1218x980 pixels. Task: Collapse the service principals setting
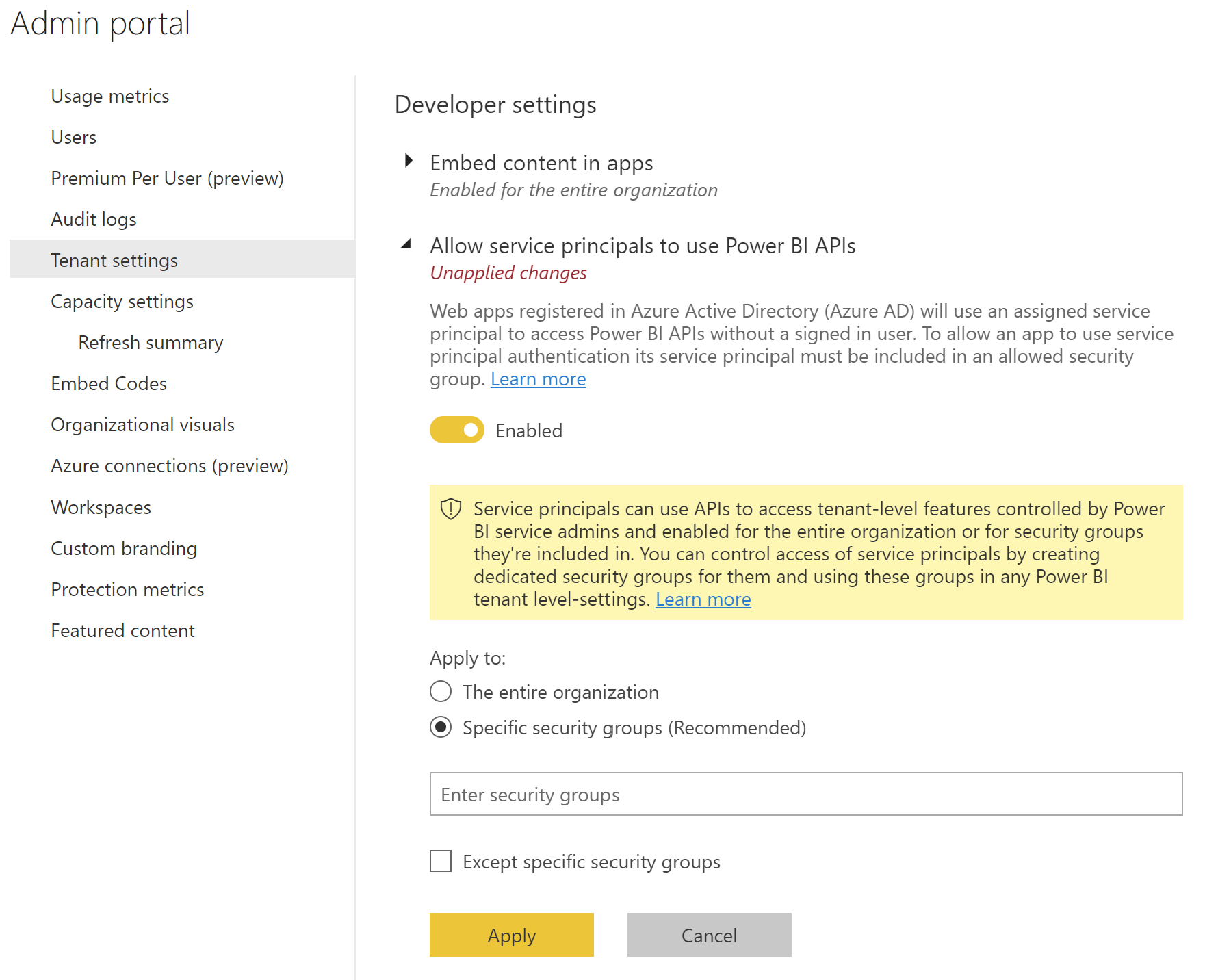coord(406,244)
